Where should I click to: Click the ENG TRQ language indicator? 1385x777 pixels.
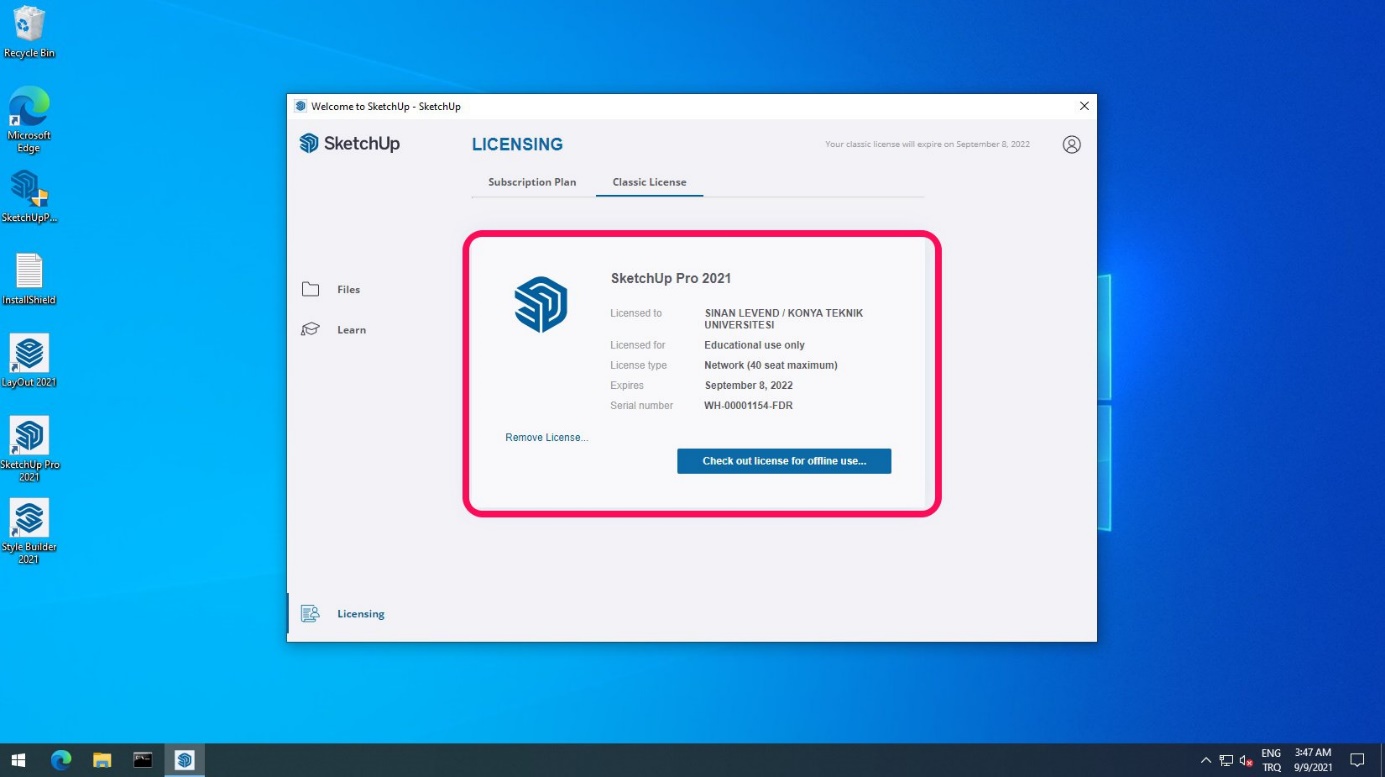1271,760
